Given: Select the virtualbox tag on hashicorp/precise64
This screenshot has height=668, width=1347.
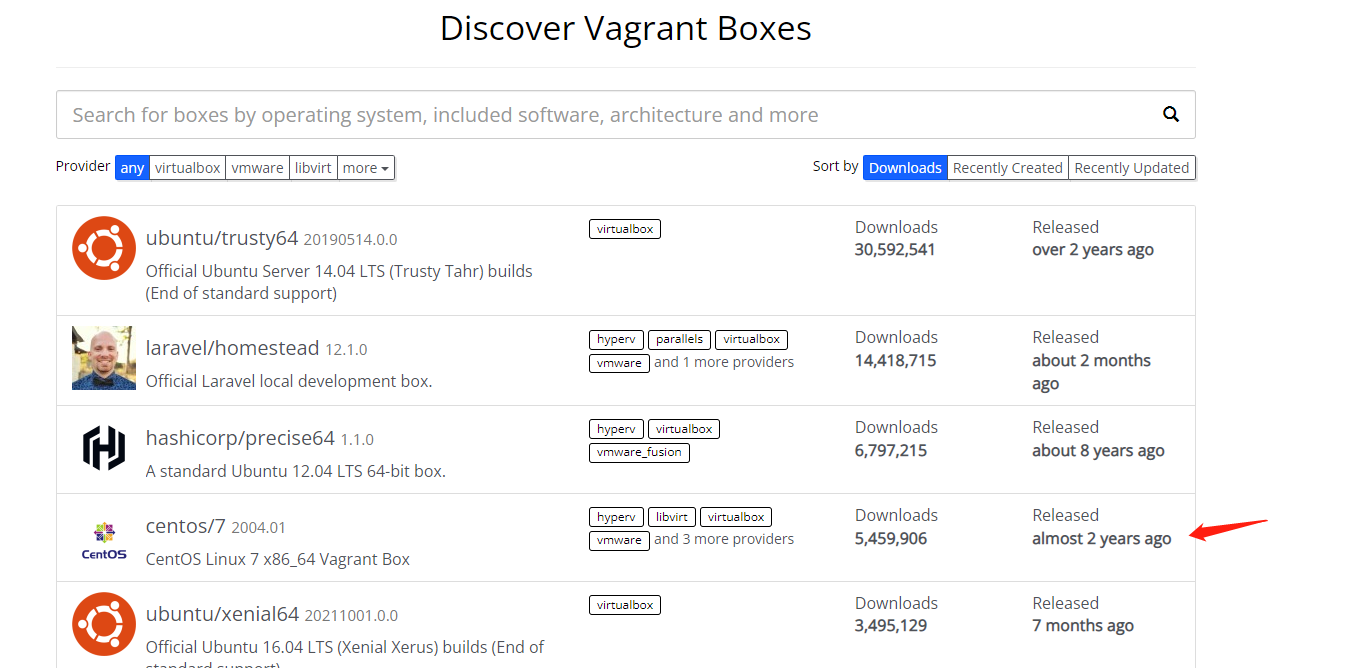Looking at the screenshot, I should [x=683, y=428].
